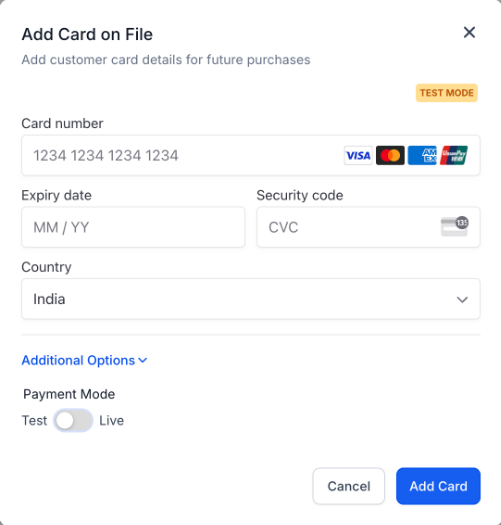Click the Cancel button
This screenshot has height=525, width=501.
point(349,486)
